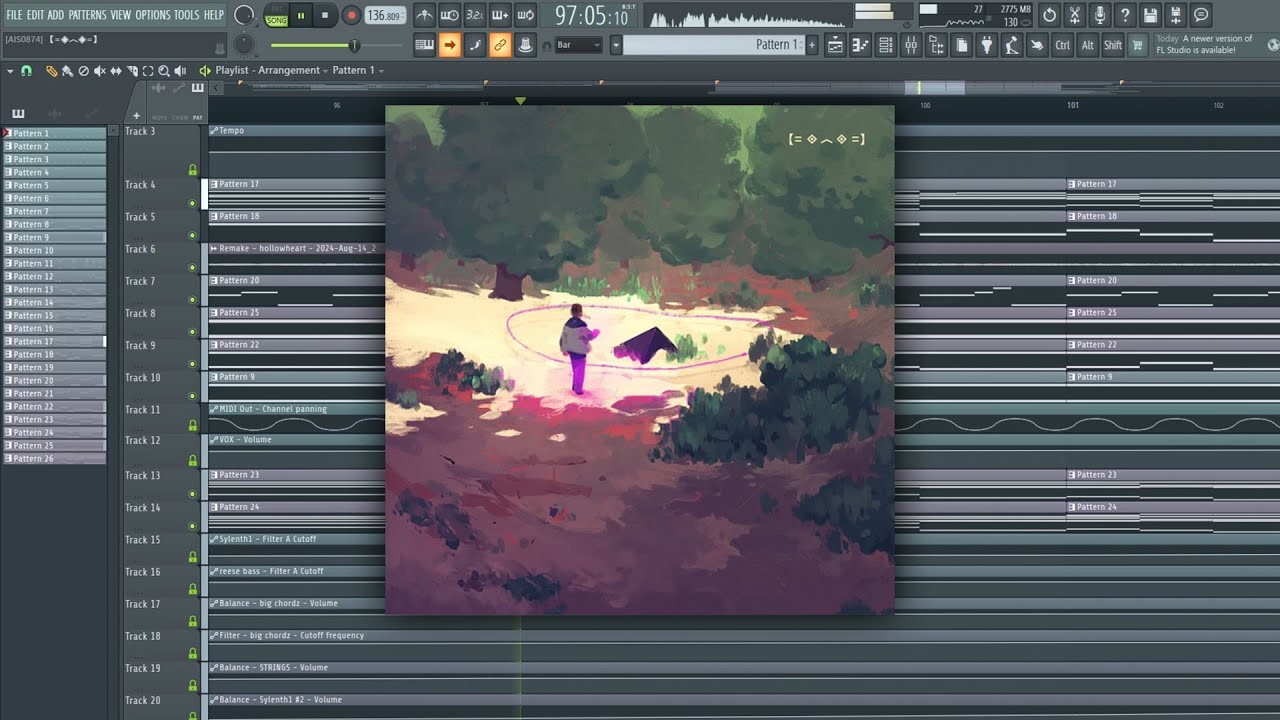The image size is (1280, 720).
Task: Add a new pattern with plus button
Action: 811,45
